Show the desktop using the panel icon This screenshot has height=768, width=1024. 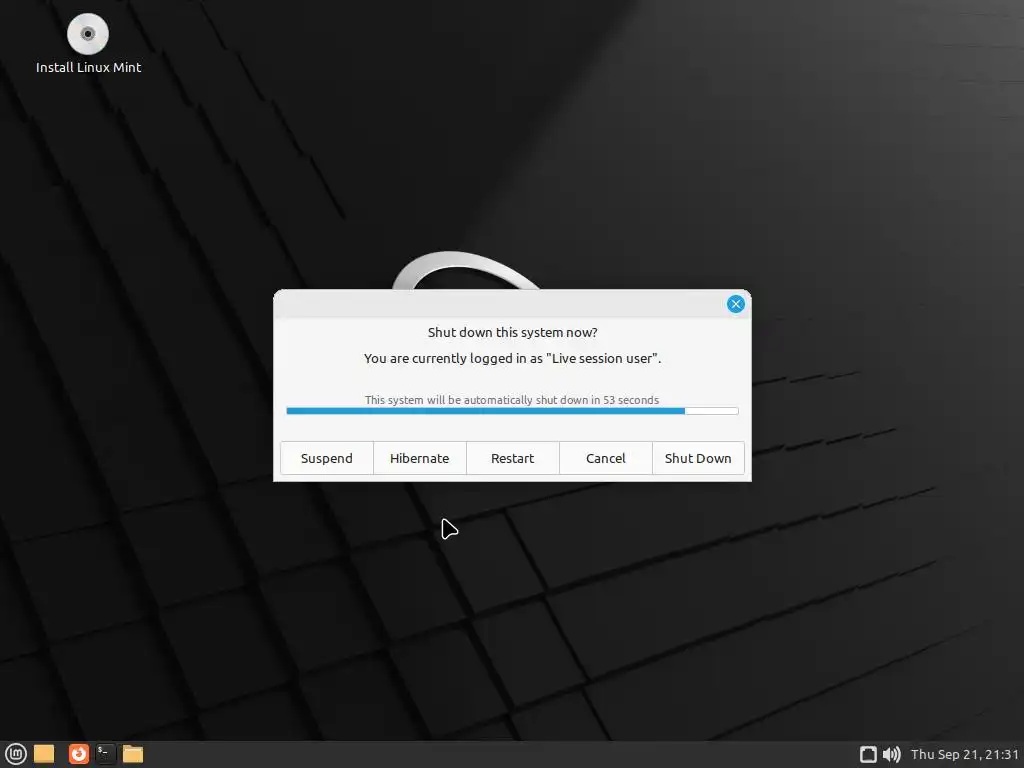click(x=44, y=754)
